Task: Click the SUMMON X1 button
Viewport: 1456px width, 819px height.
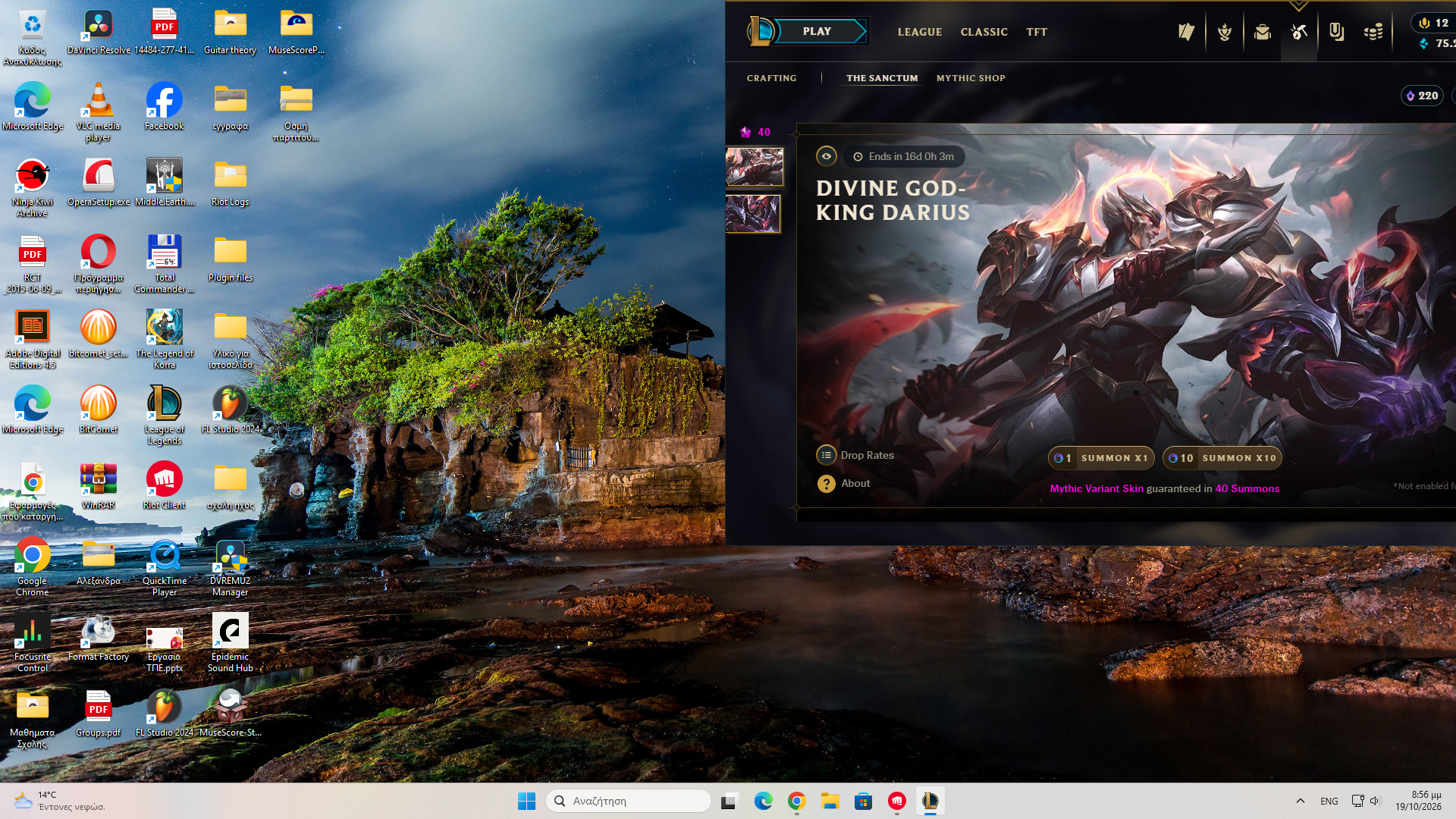Action: pyautogui.click(x=1101, y=458)
